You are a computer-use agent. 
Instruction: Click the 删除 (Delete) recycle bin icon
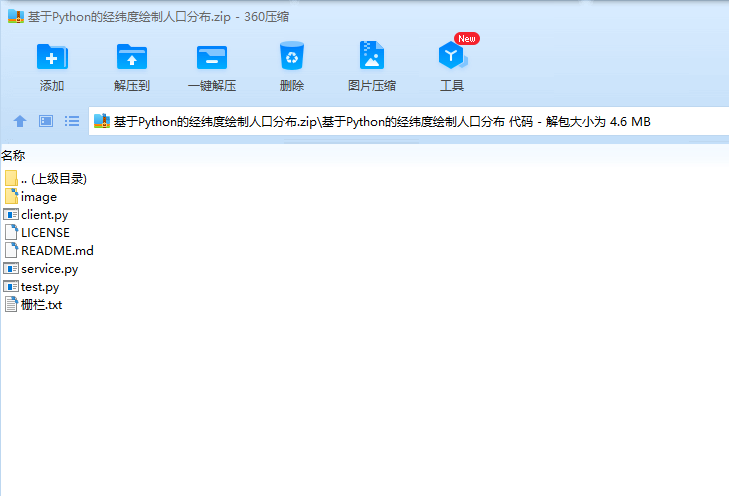(x=292, y=56)
